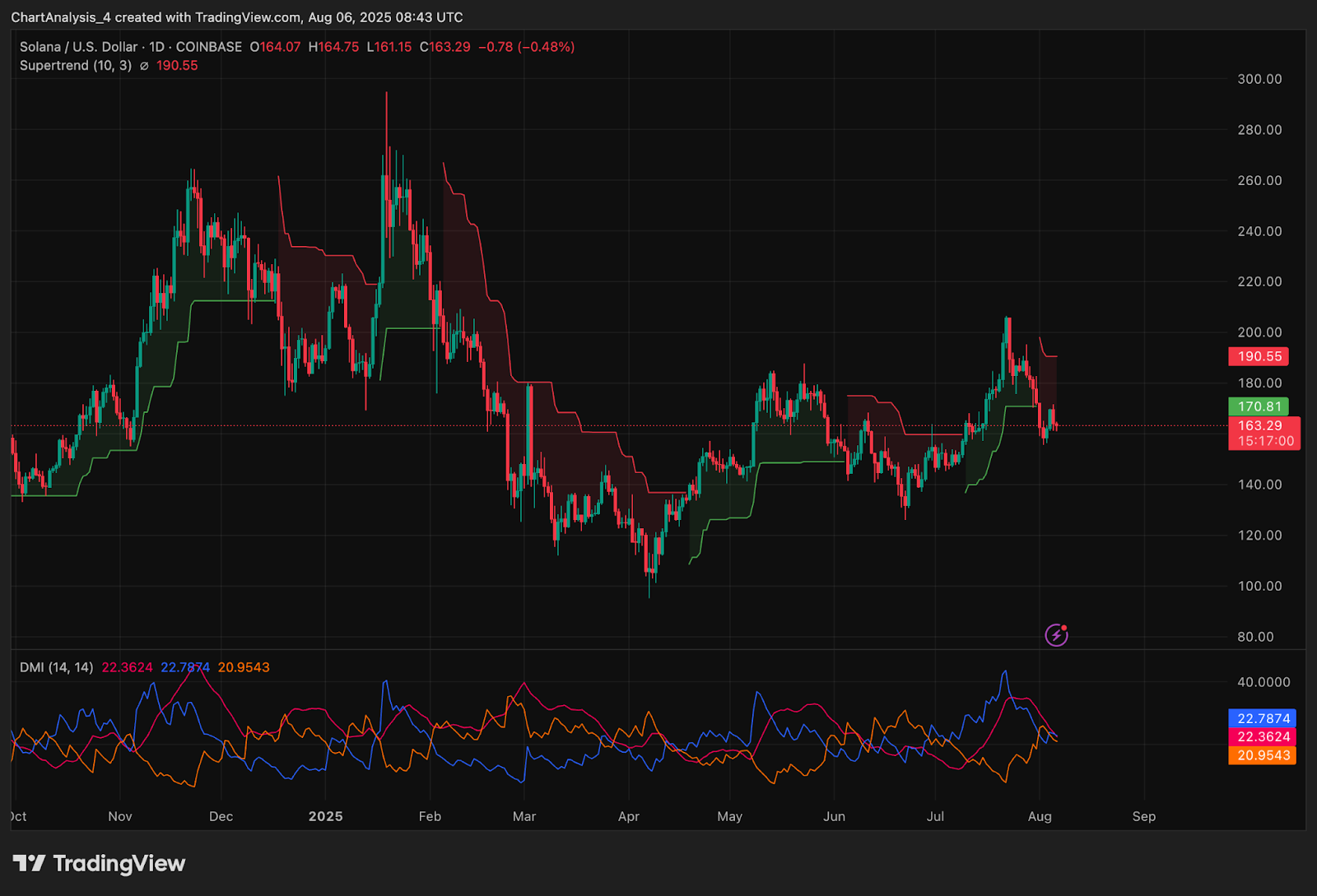The width and height of the screenshot is (1317, 896).
Task: Click the Nov label on time axis
Action: coord(120,816)
